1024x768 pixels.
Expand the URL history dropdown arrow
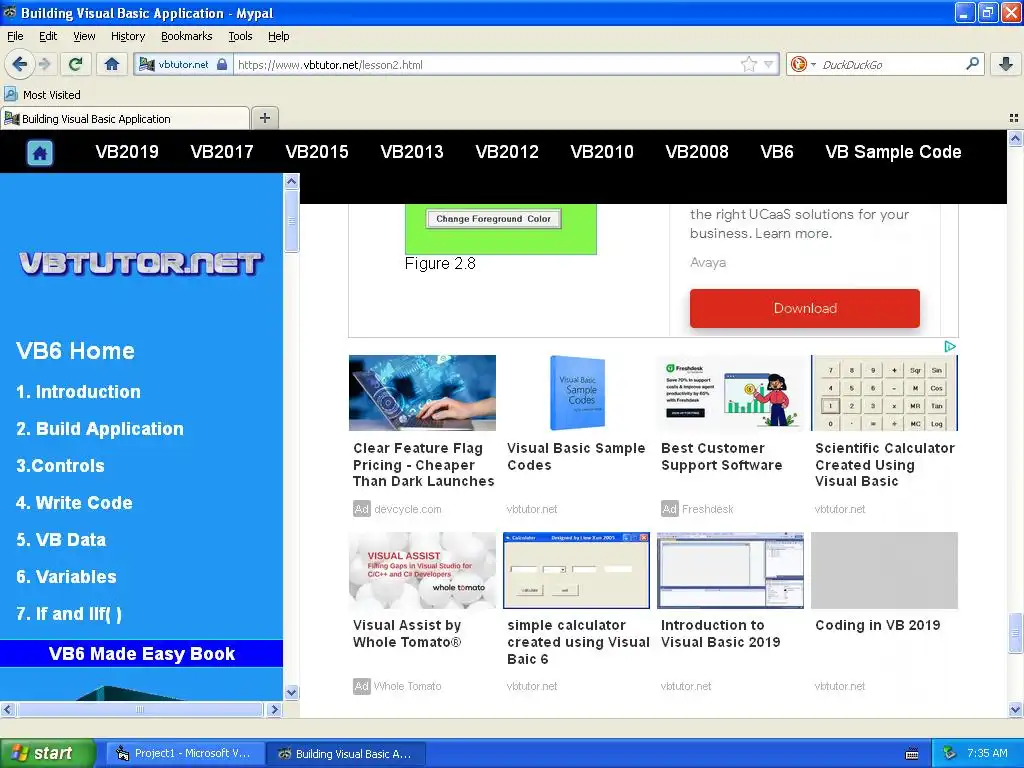[769, 64]
